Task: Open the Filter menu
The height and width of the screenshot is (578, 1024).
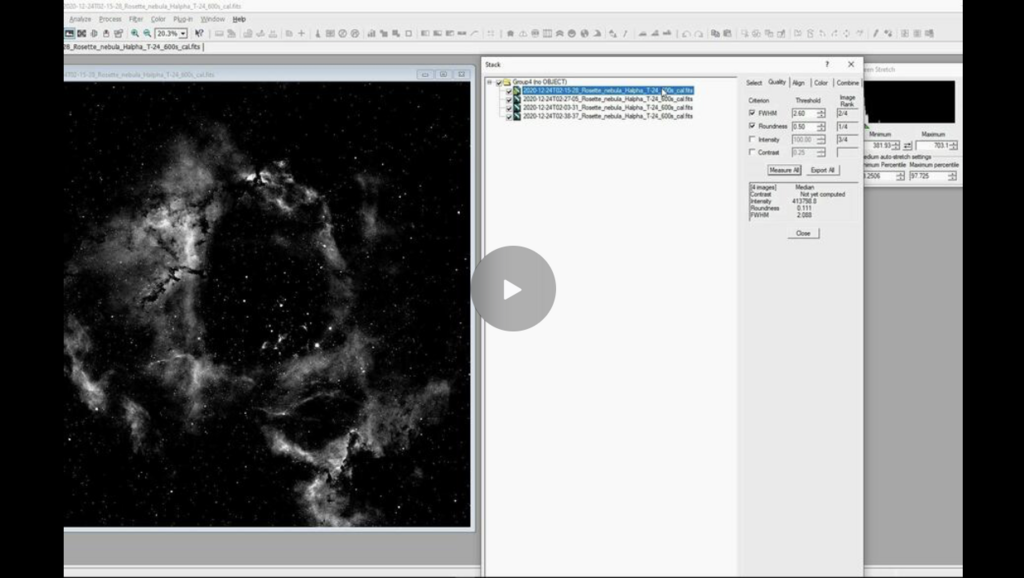Action: click(x=136, y=20)
